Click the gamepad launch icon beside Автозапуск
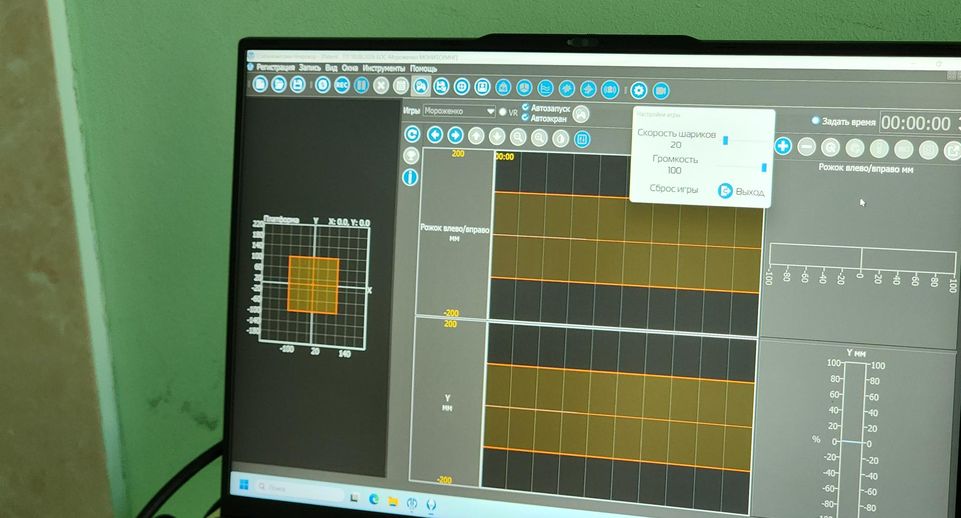Screen dimensions: 961x518 pyautogui.click(x=580, y=113)
